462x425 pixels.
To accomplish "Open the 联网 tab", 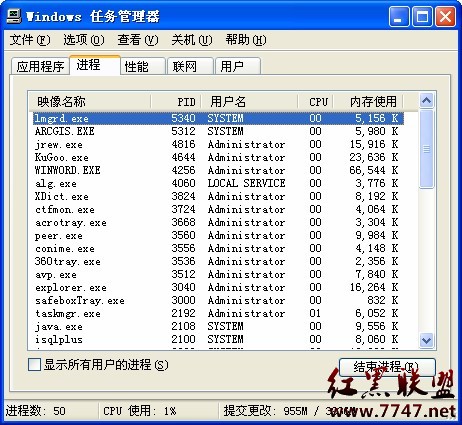I will click(190, 66).
